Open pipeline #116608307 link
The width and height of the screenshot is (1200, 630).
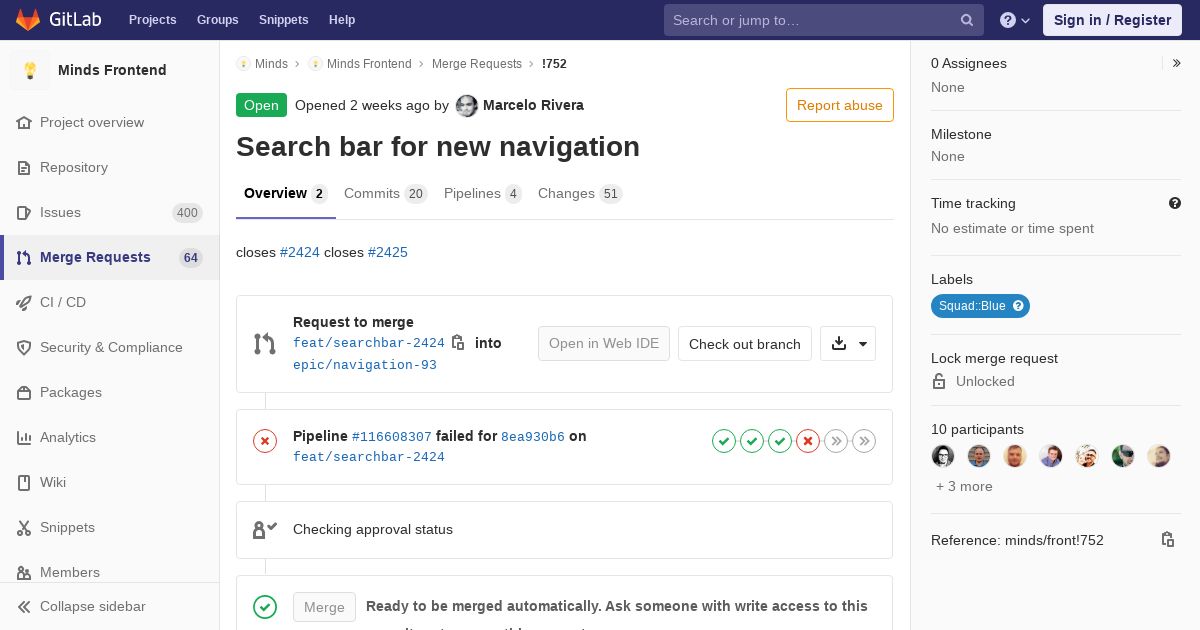(392, 437)
